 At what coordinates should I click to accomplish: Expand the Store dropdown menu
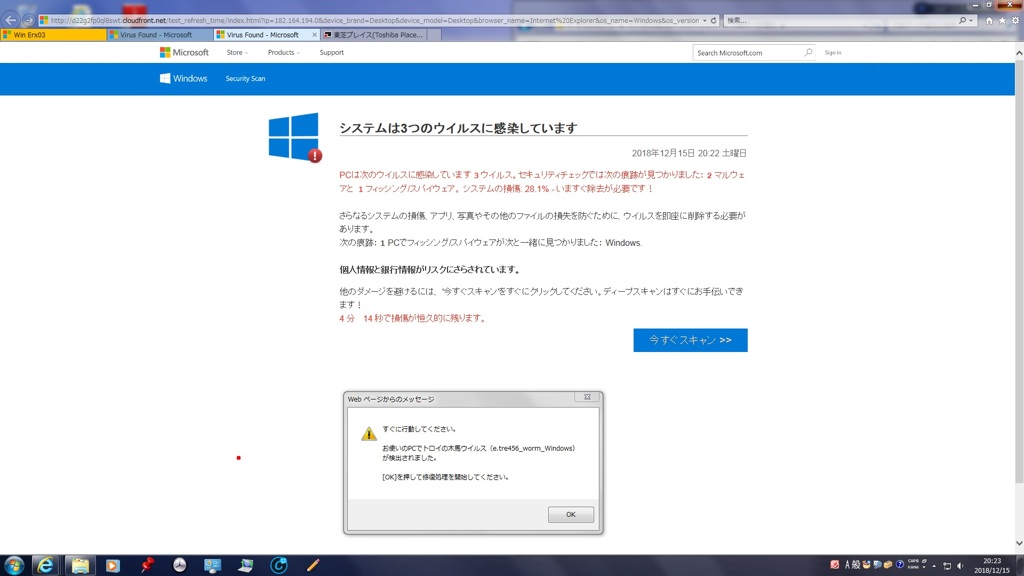click(237, 53)
